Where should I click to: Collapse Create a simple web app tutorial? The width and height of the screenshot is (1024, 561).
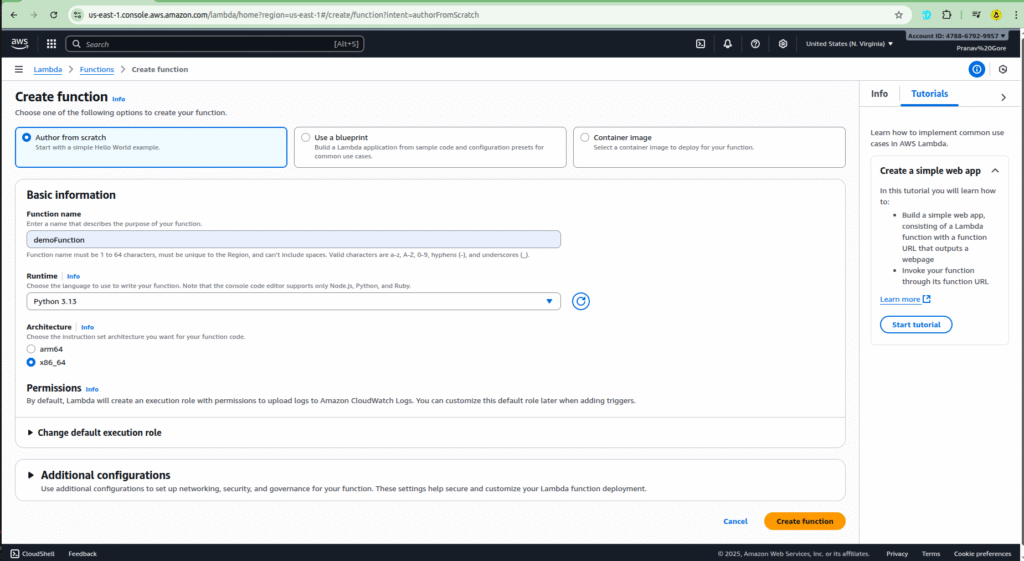995,170
